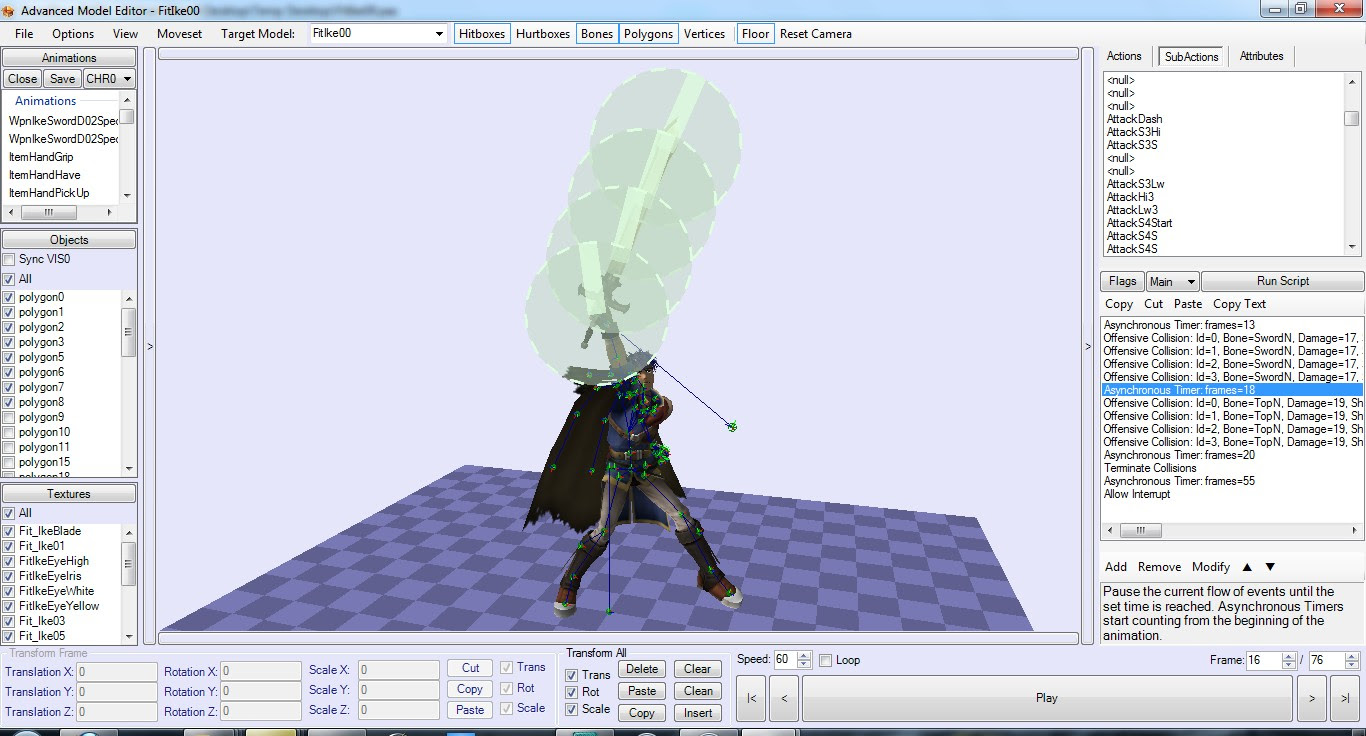The image size is (1366, 736).
Task: Save the animations
Action: coord(62,79)
